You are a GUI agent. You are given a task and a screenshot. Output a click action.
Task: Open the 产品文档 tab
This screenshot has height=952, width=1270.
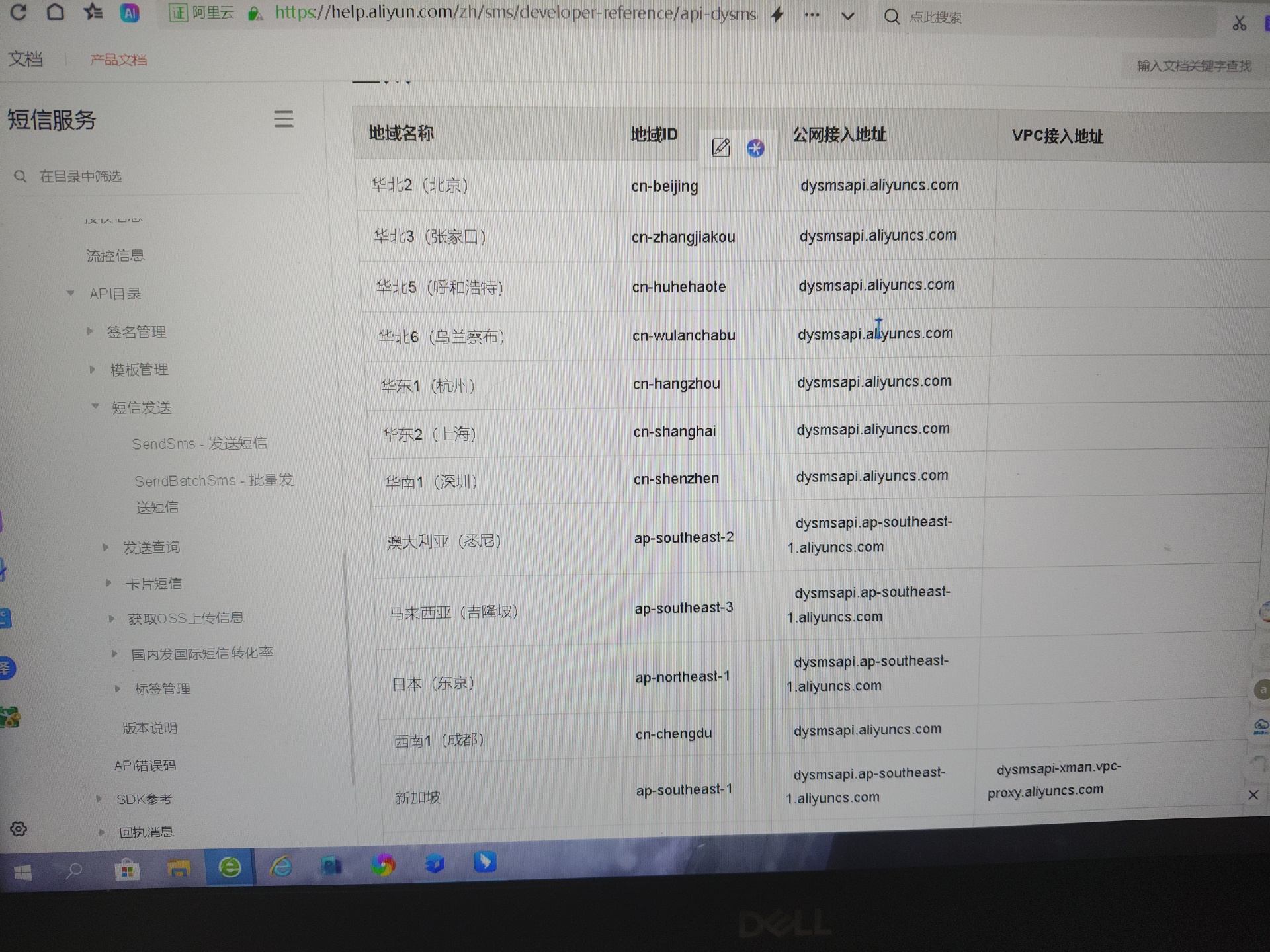pos(118,59)
